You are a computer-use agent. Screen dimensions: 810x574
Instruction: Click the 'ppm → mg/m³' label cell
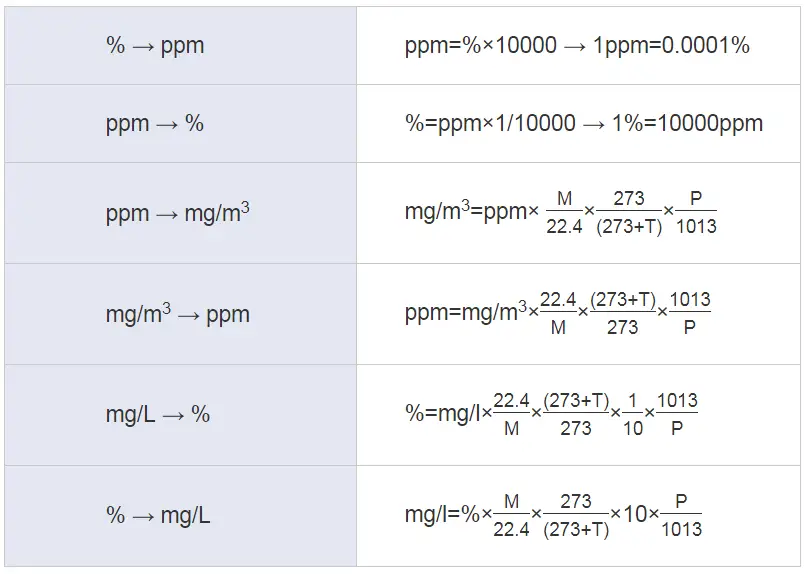(180, 213)
